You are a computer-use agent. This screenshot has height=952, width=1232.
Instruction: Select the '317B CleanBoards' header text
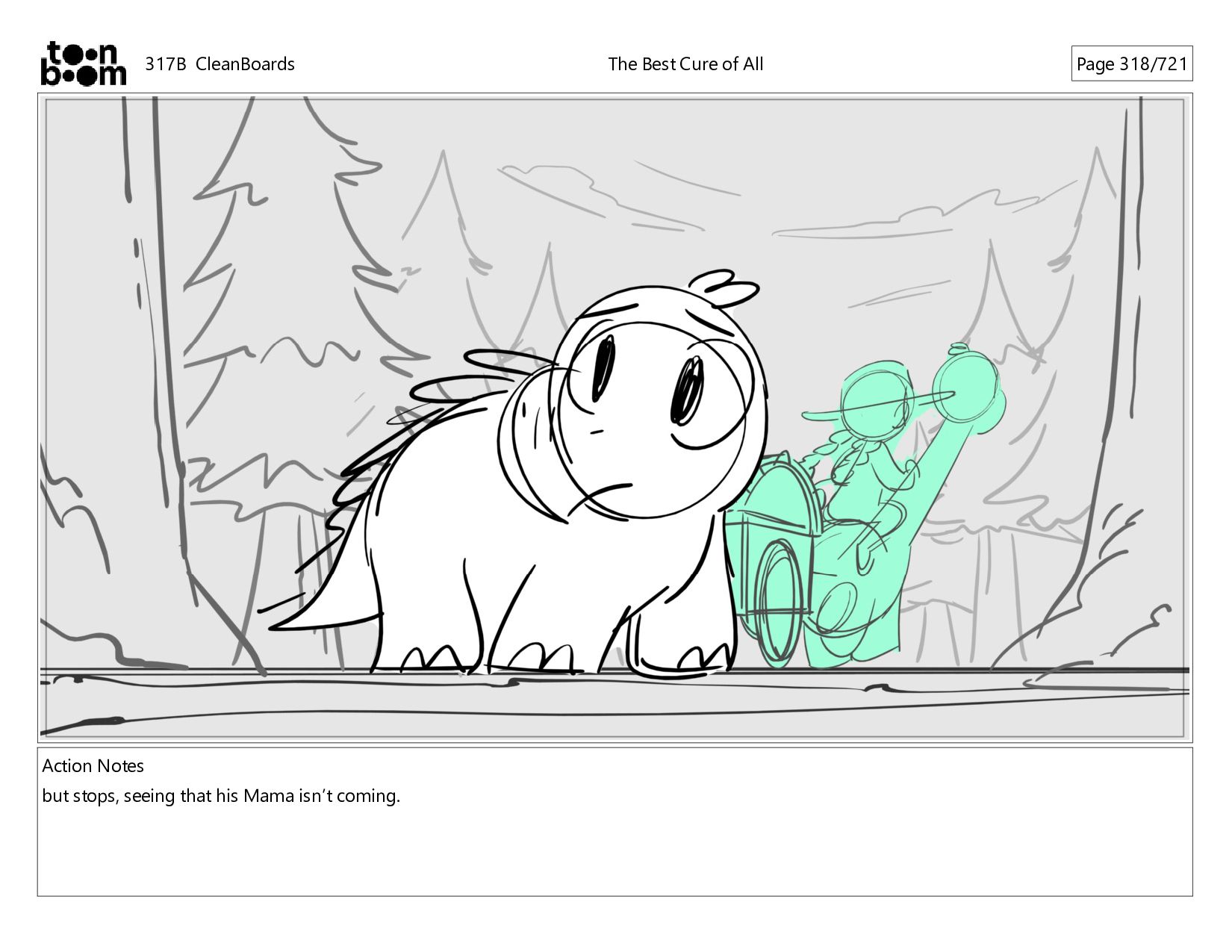click(220, 64)
